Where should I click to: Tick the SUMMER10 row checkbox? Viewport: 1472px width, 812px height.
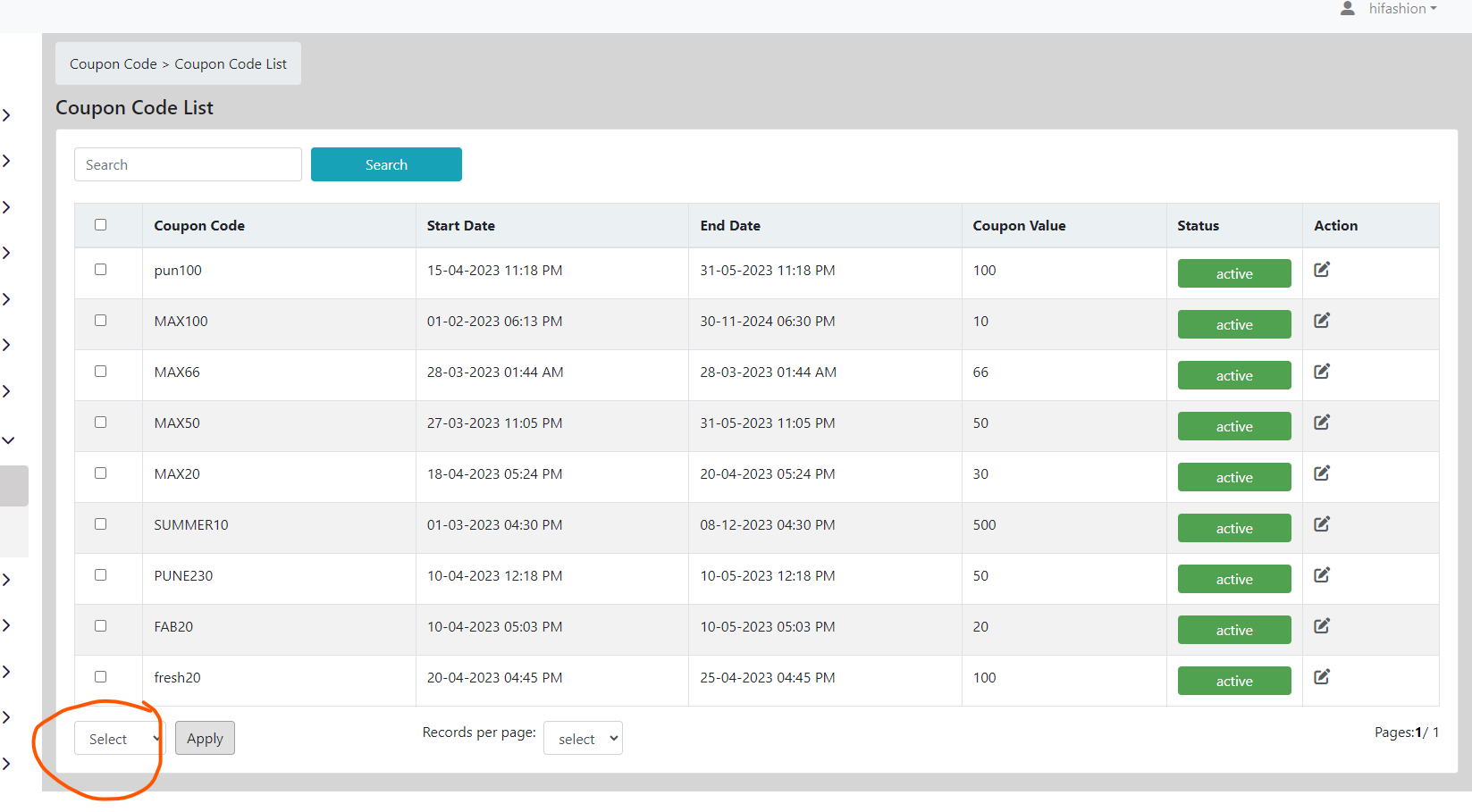(100, 523)
